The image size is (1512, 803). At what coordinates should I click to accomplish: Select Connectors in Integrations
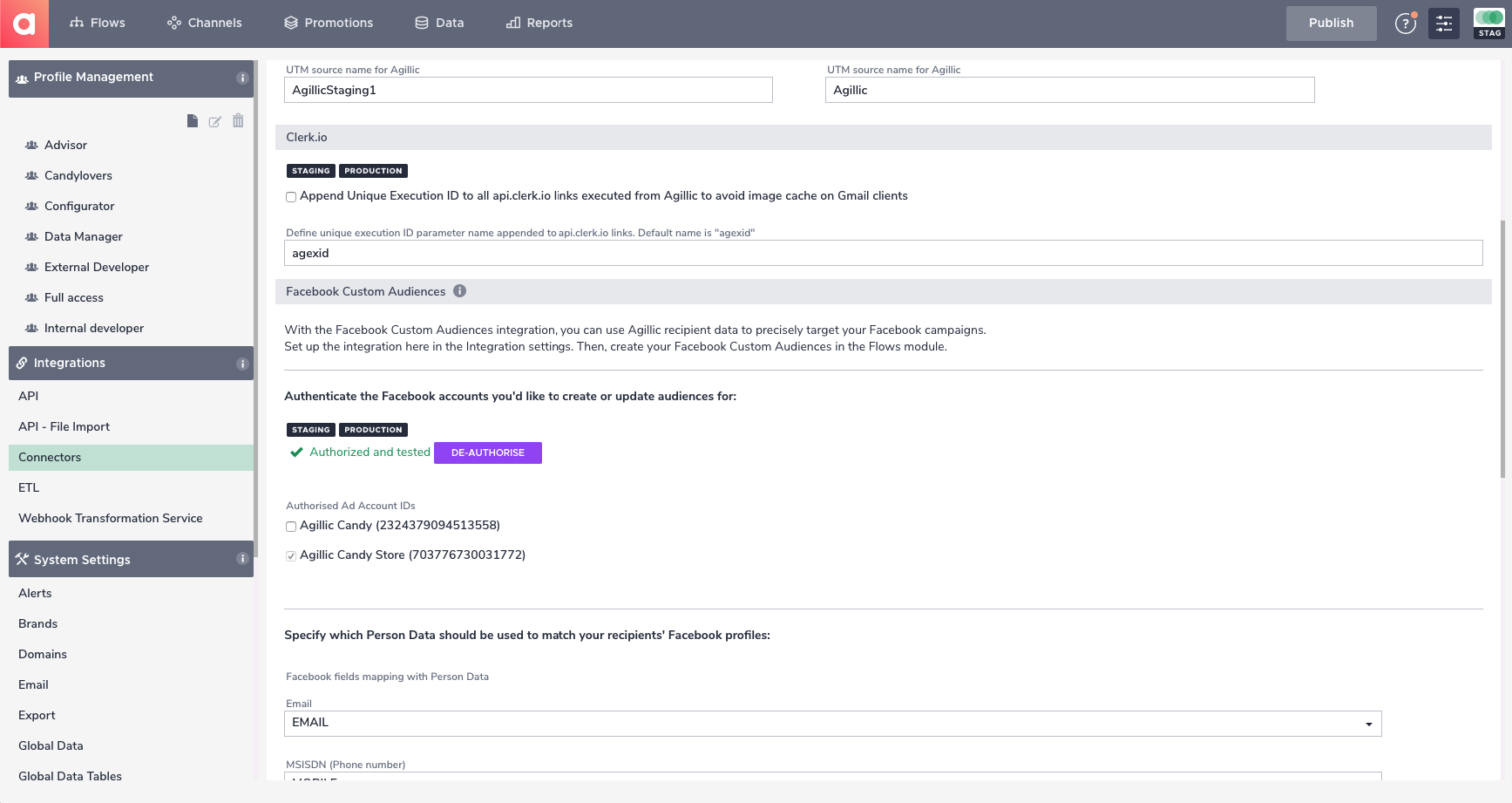(x=131, y=457)
